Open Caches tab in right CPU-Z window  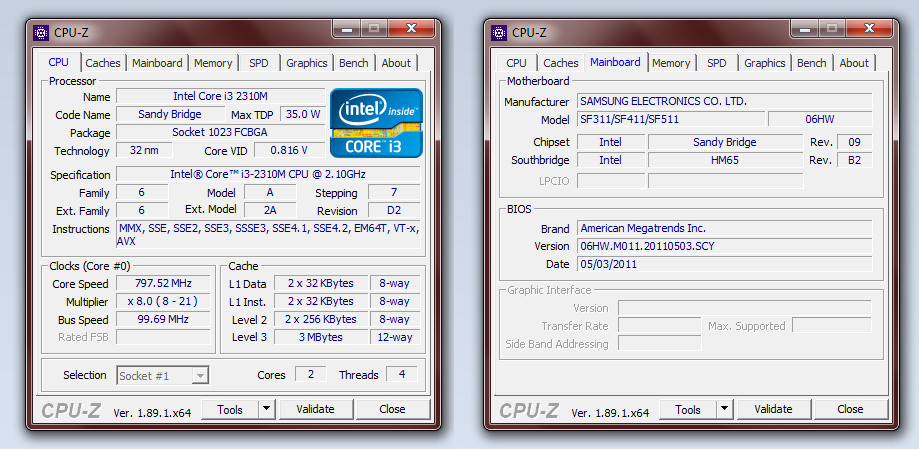(x=560, y=63)
